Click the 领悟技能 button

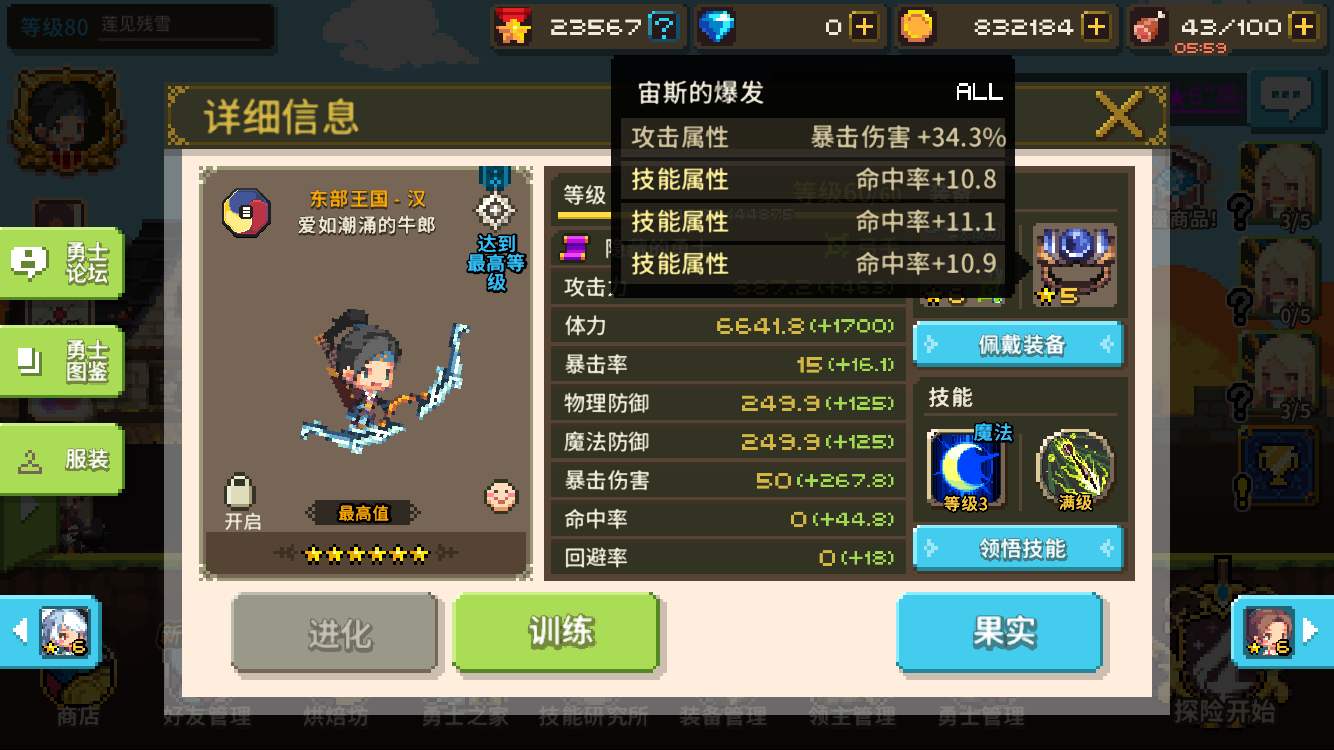click(x=1019, y=549)
